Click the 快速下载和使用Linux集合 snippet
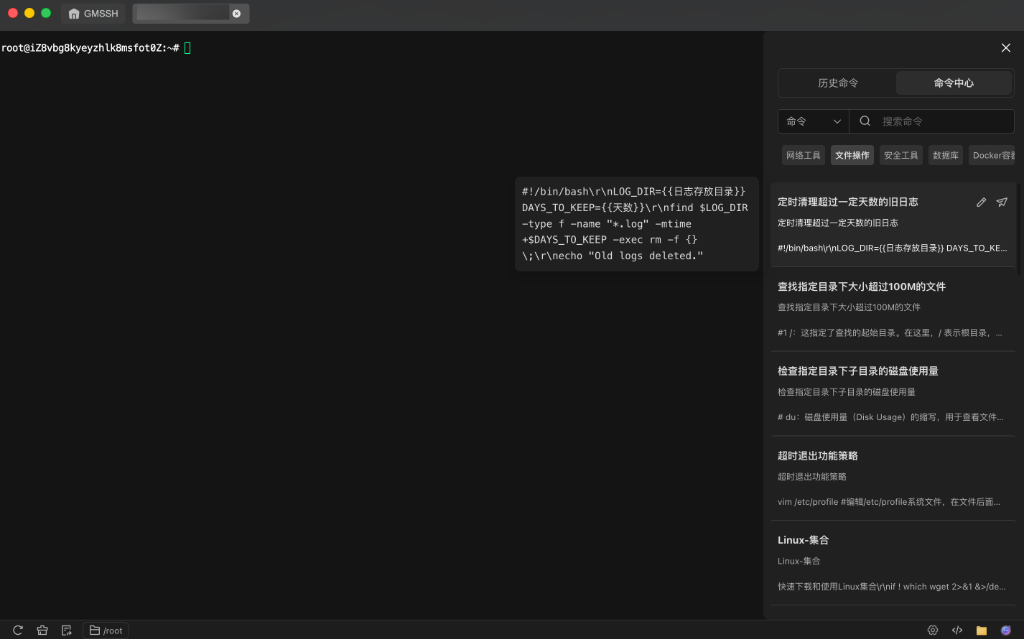Viewport: 1024px width, 639px height. click(x=891, y=586)
